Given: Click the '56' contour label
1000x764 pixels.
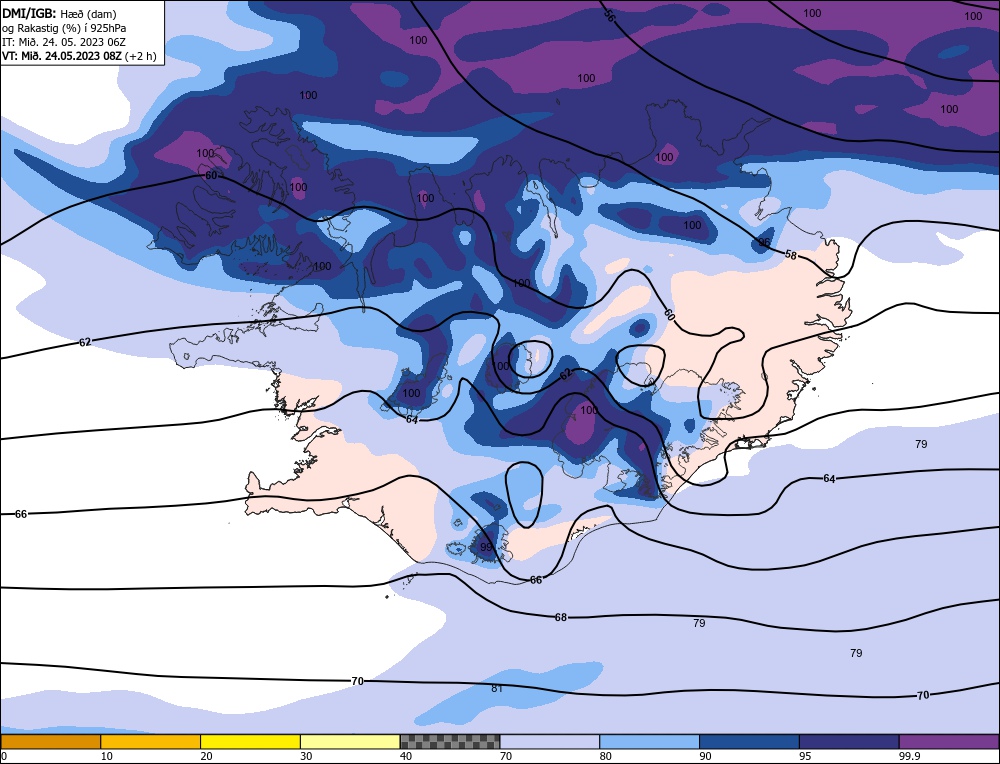Looking at the screenshot, I should pos(609,17).
